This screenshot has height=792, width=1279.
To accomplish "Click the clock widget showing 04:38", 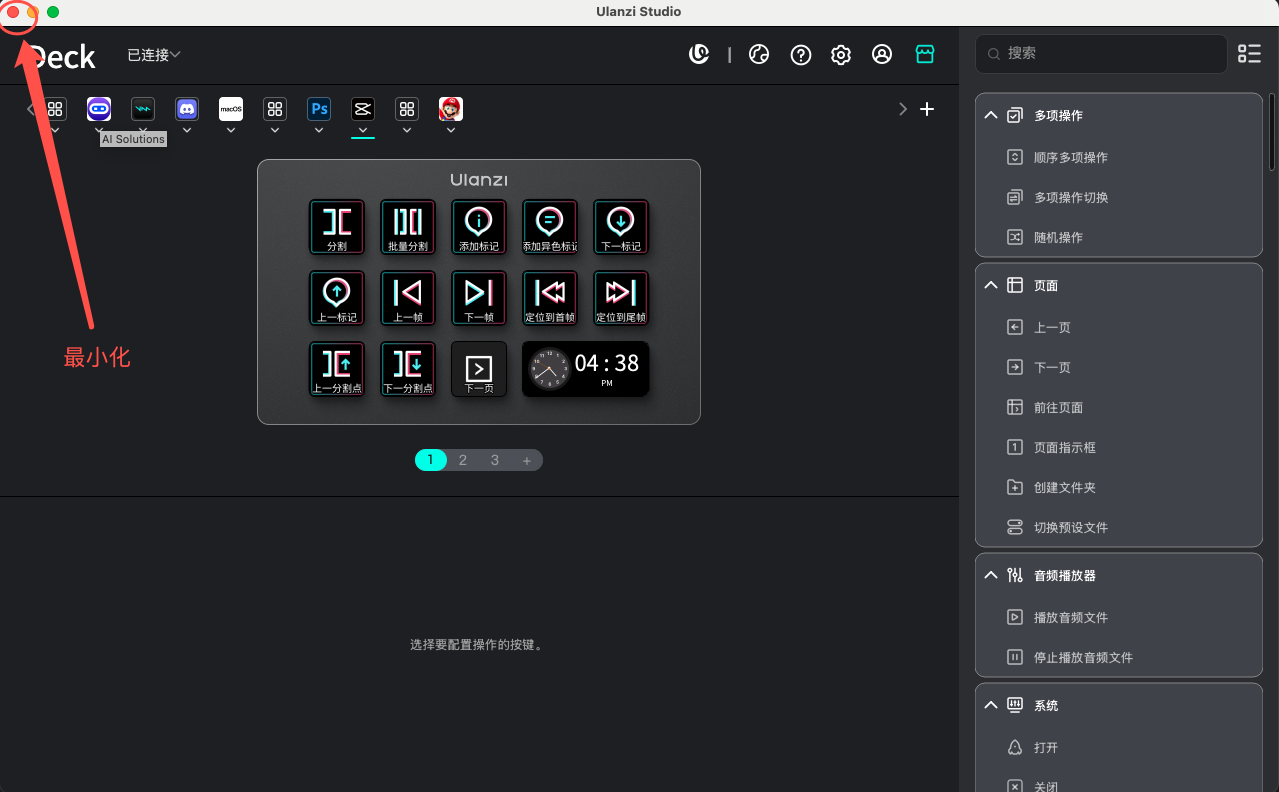I will [585, 369].
